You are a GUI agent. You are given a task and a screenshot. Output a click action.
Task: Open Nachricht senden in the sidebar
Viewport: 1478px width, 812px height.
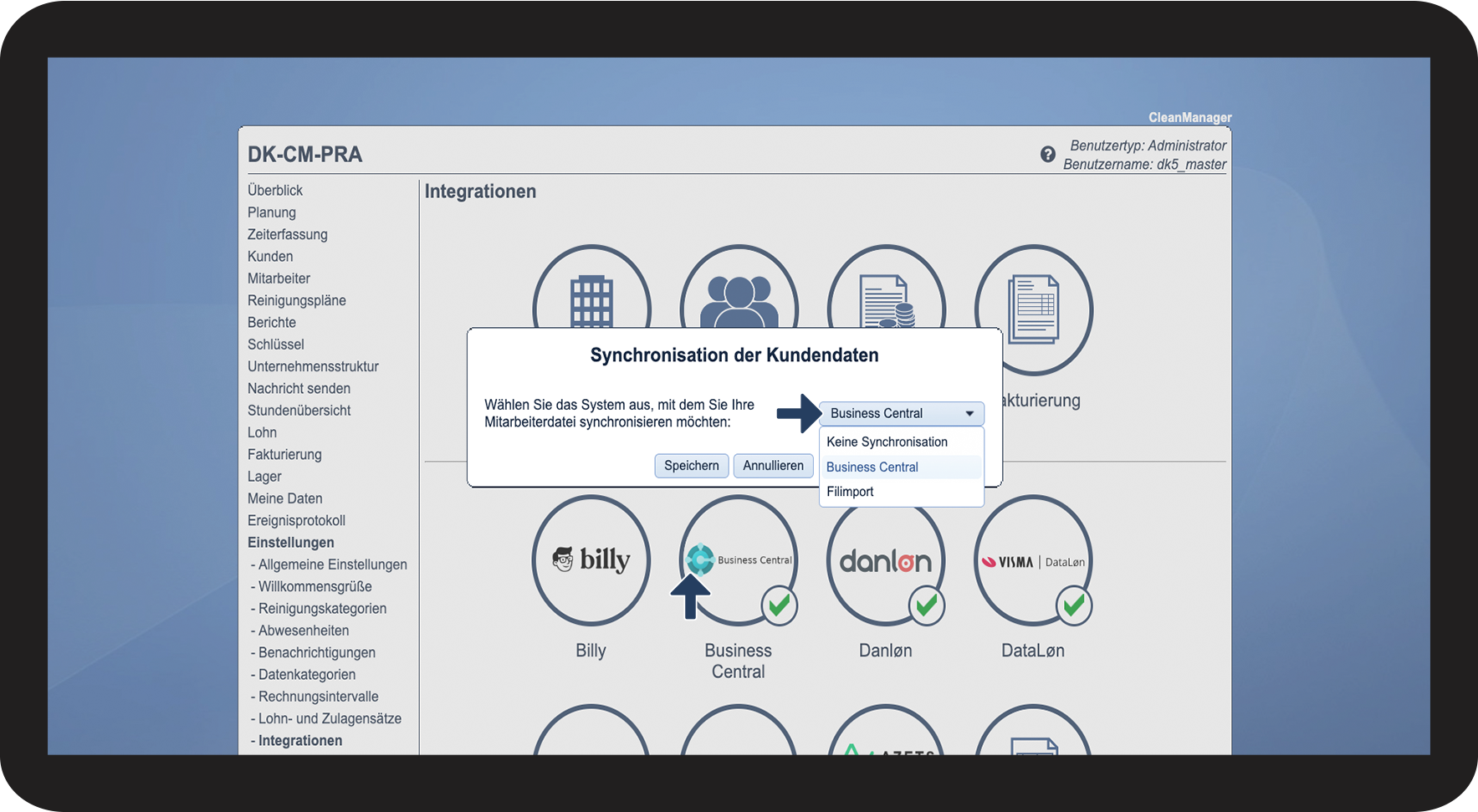[x=299, y=389]
